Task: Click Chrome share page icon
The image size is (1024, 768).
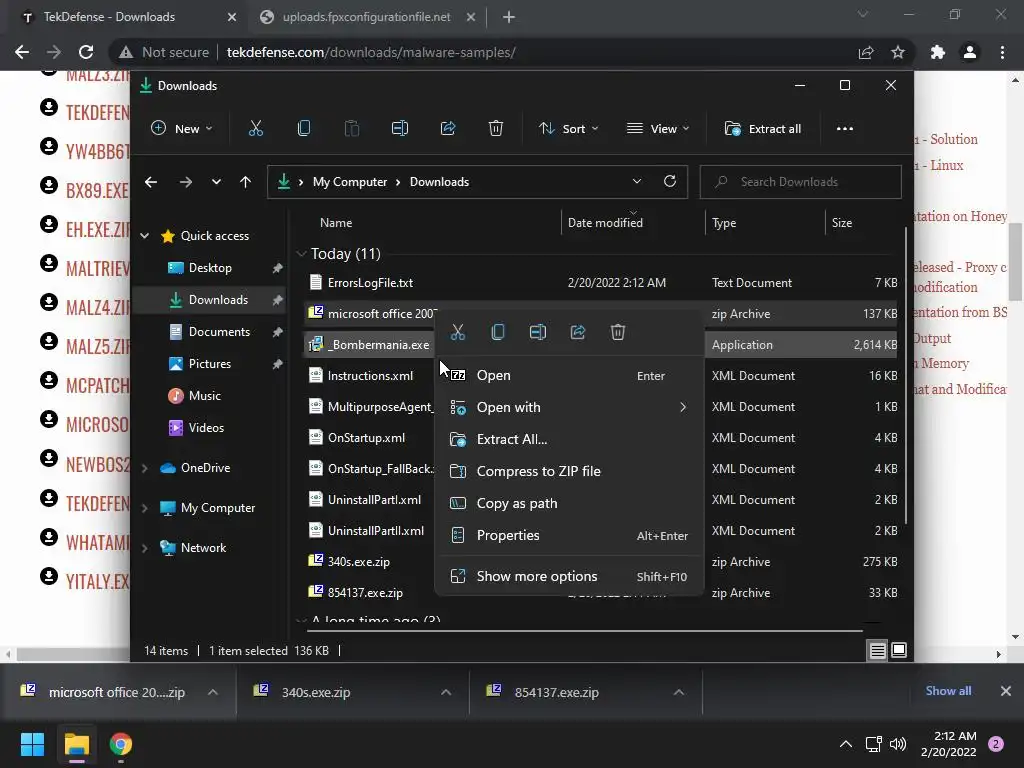Action: pyautogui.click(x=866, y=52)
